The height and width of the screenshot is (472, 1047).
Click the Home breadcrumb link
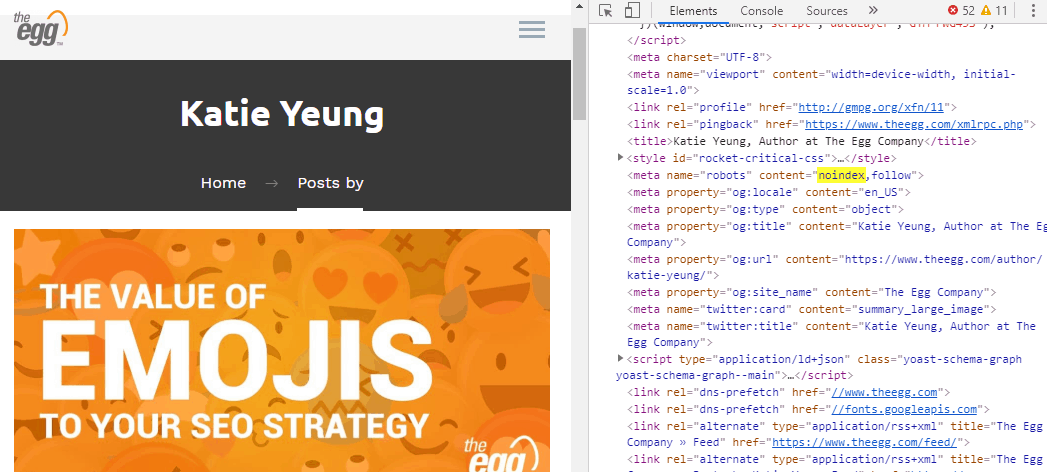point(223,183)
